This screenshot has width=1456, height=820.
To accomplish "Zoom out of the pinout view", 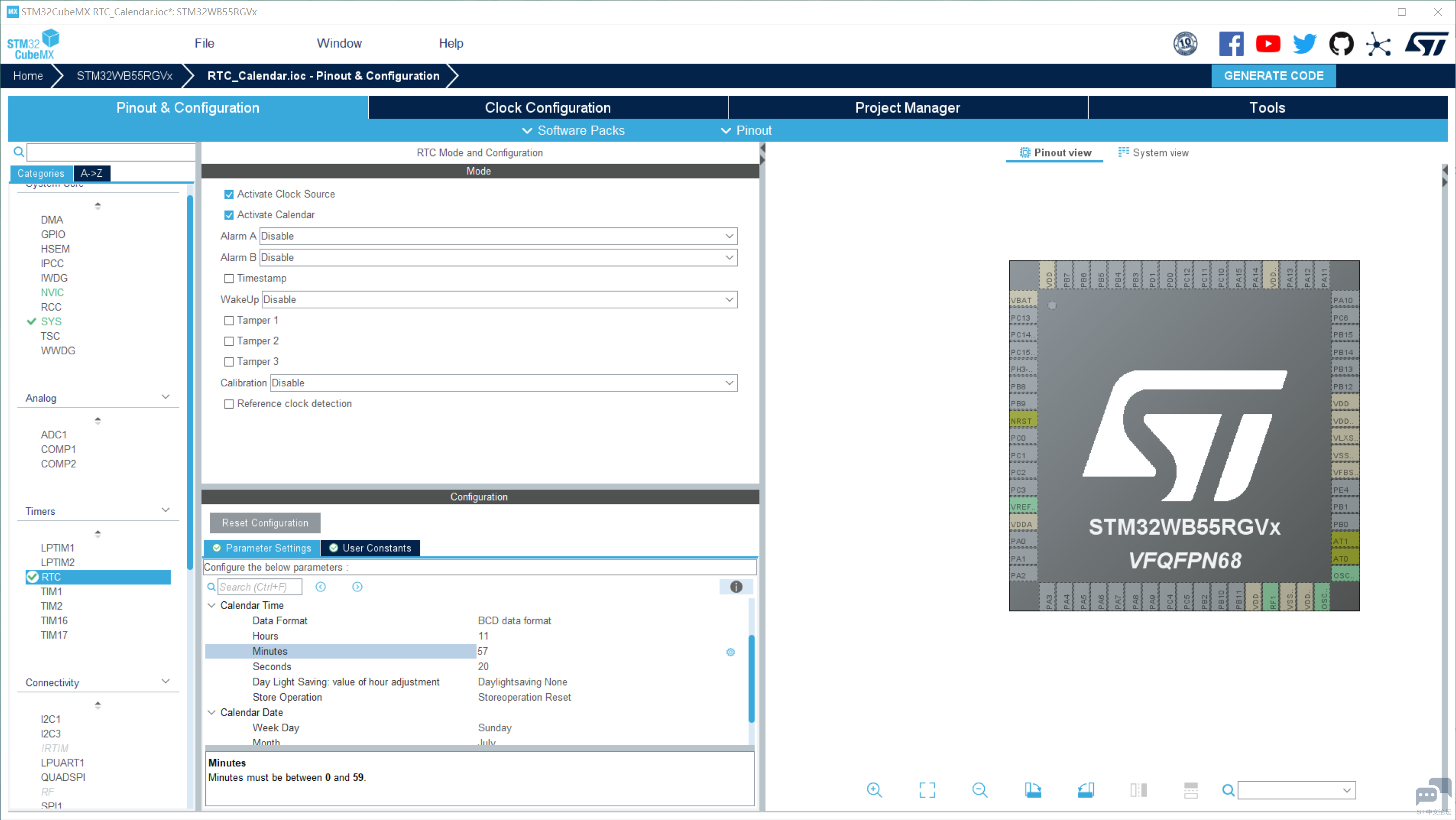I will coord(980,790).
